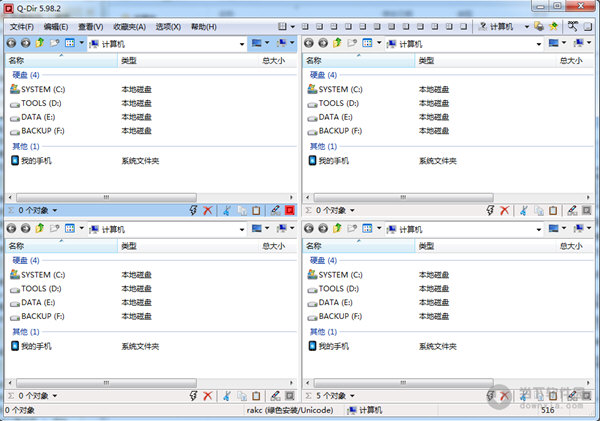Click paste clipboard icon in top-left pane
The height and width of the screenshot is (421, 600).
click(x=257, y=211)
